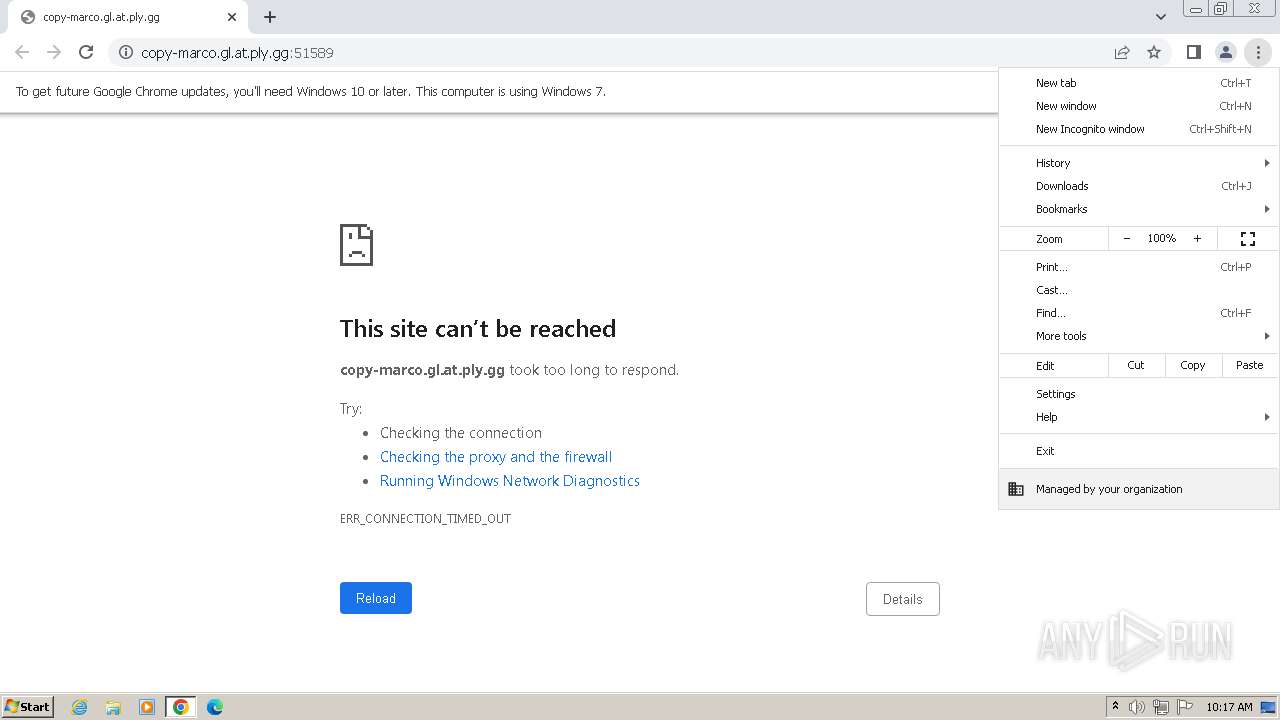Toggle the side panel icon

pyautogui.click(x=1193, y=52)
